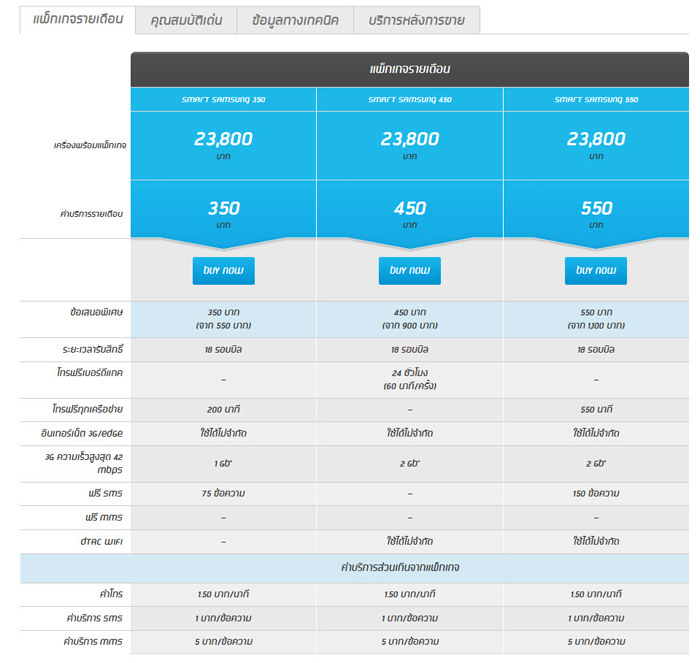
Task: Click 2 GB* in the 450 column
Action: pos(410,463)
